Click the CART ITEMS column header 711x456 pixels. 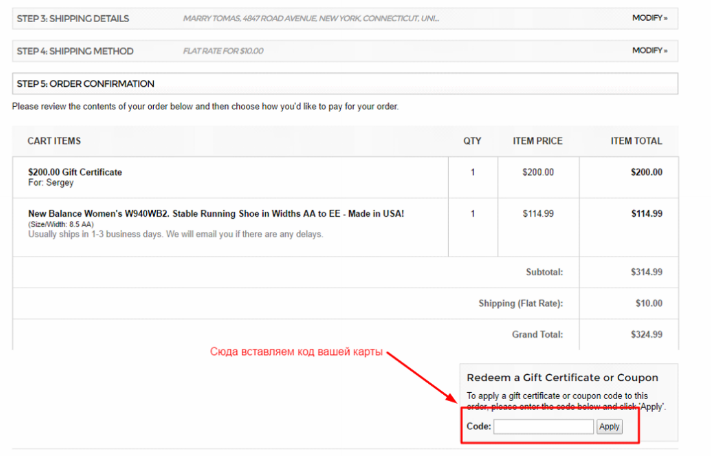tap(54, 141)
